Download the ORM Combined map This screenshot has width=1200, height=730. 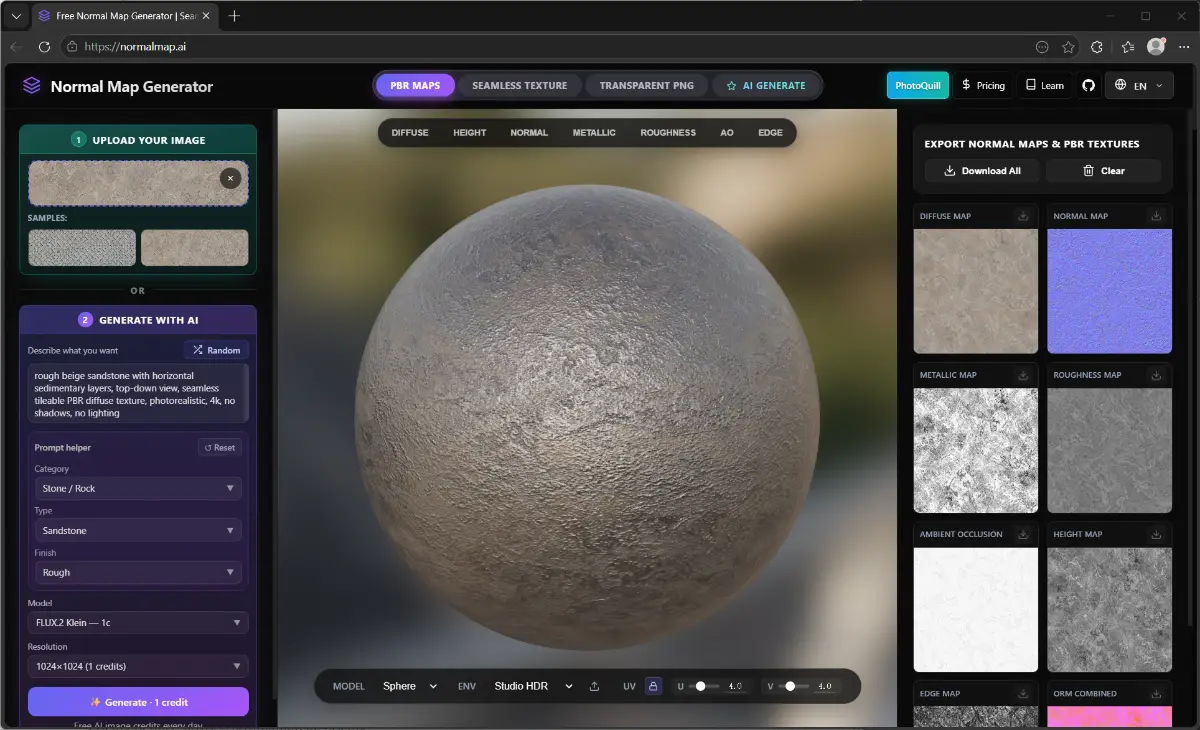point(1156,693)
